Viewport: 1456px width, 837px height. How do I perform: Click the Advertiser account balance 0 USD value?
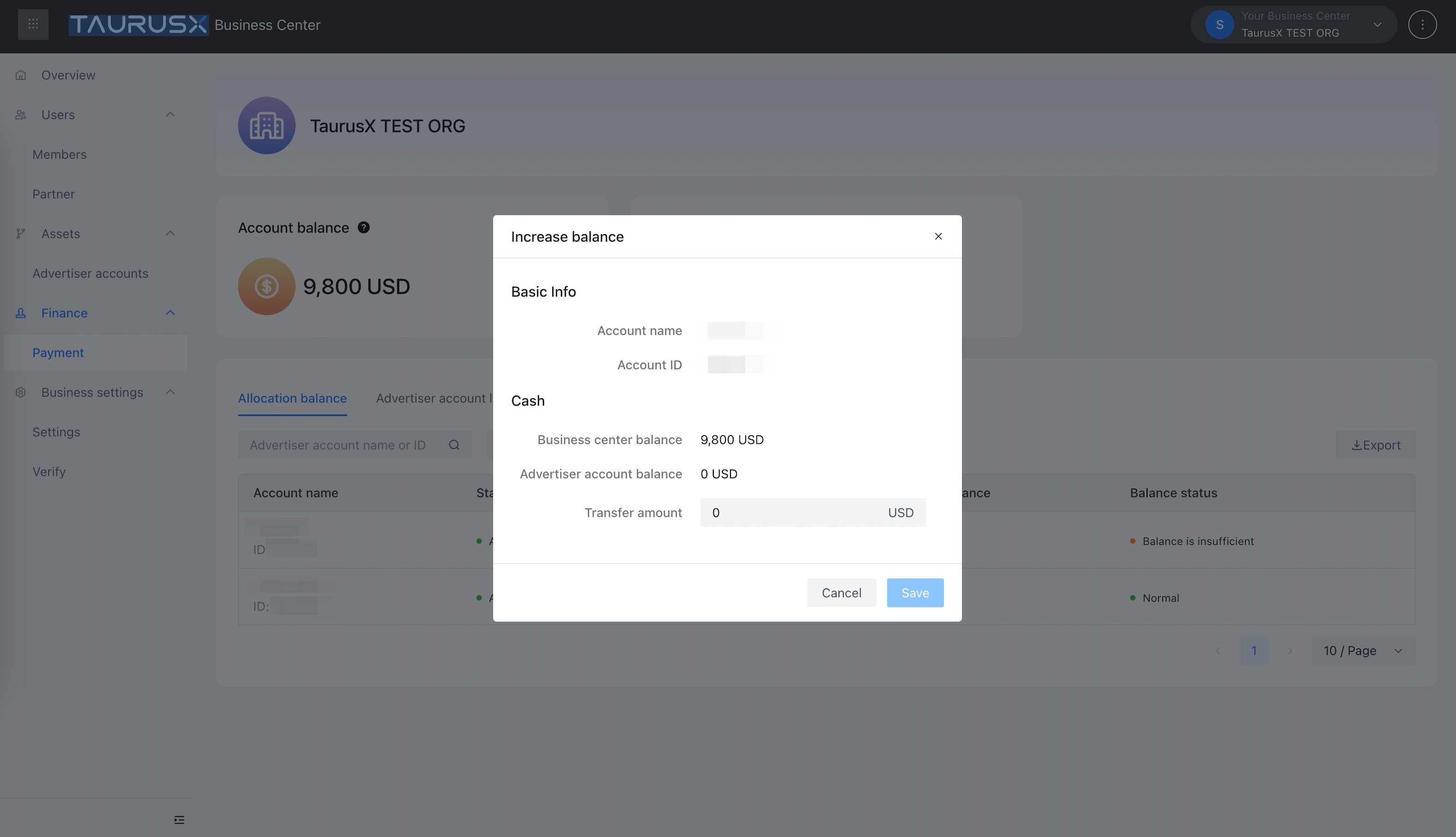(719, 474)
